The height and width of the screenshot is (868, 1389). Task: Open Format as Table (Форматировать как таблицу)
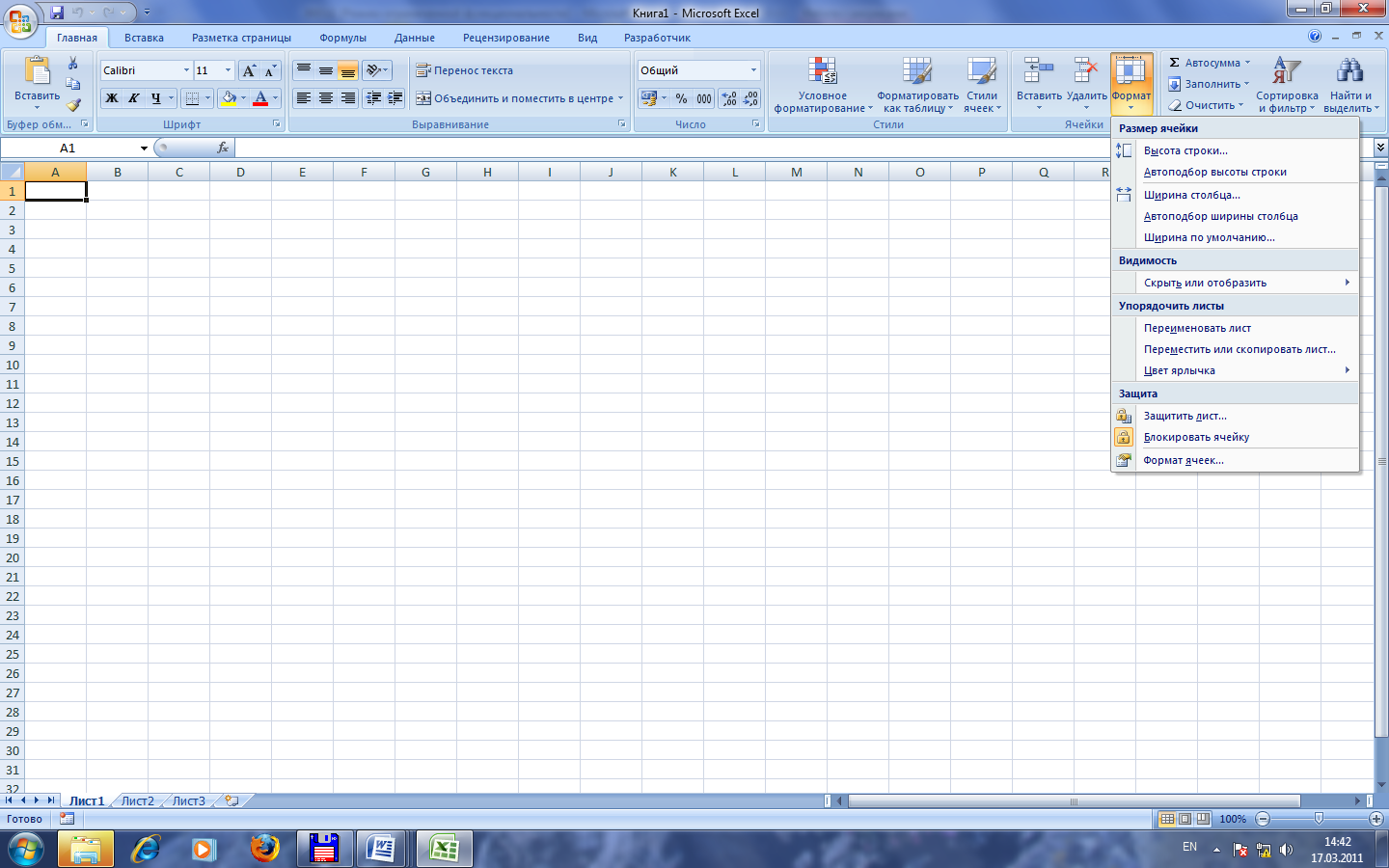coord(917,85)
